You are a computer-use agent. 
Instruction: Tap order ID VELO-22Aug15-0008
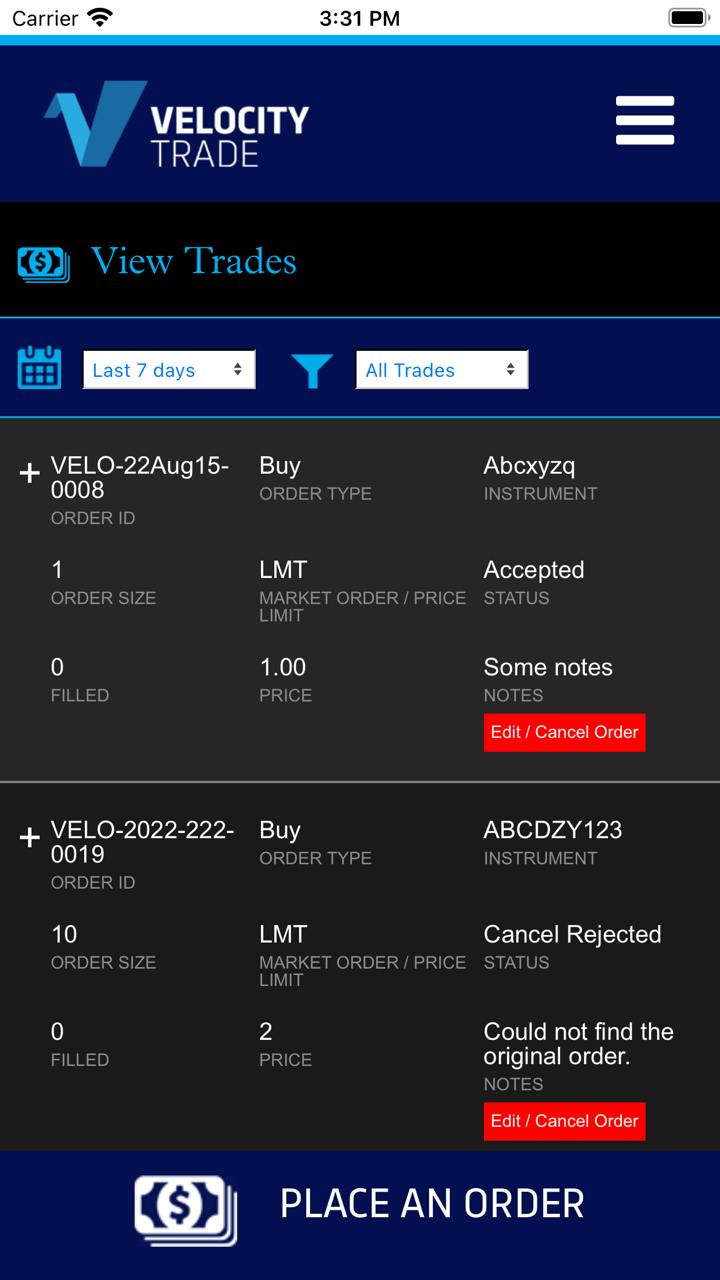(140, 478)
